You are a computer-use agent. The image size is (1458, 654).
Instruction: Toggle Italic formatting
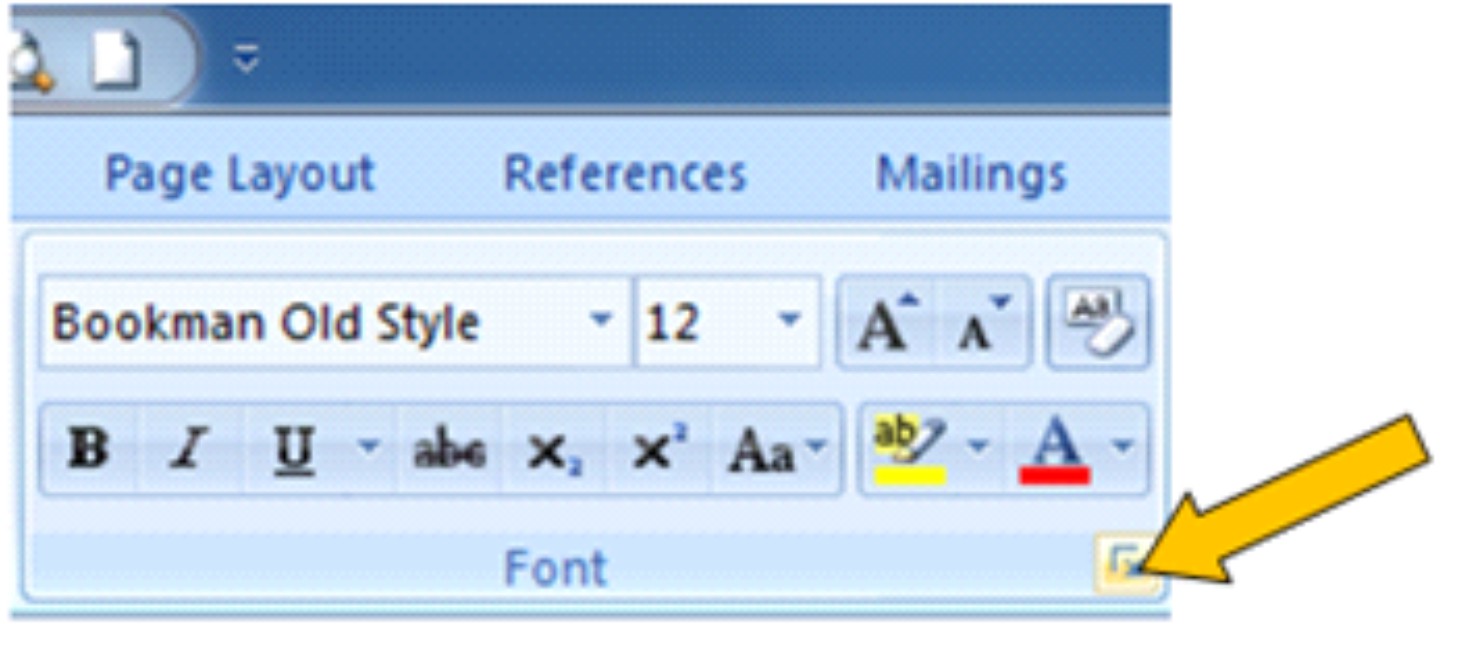click(187, 449)
